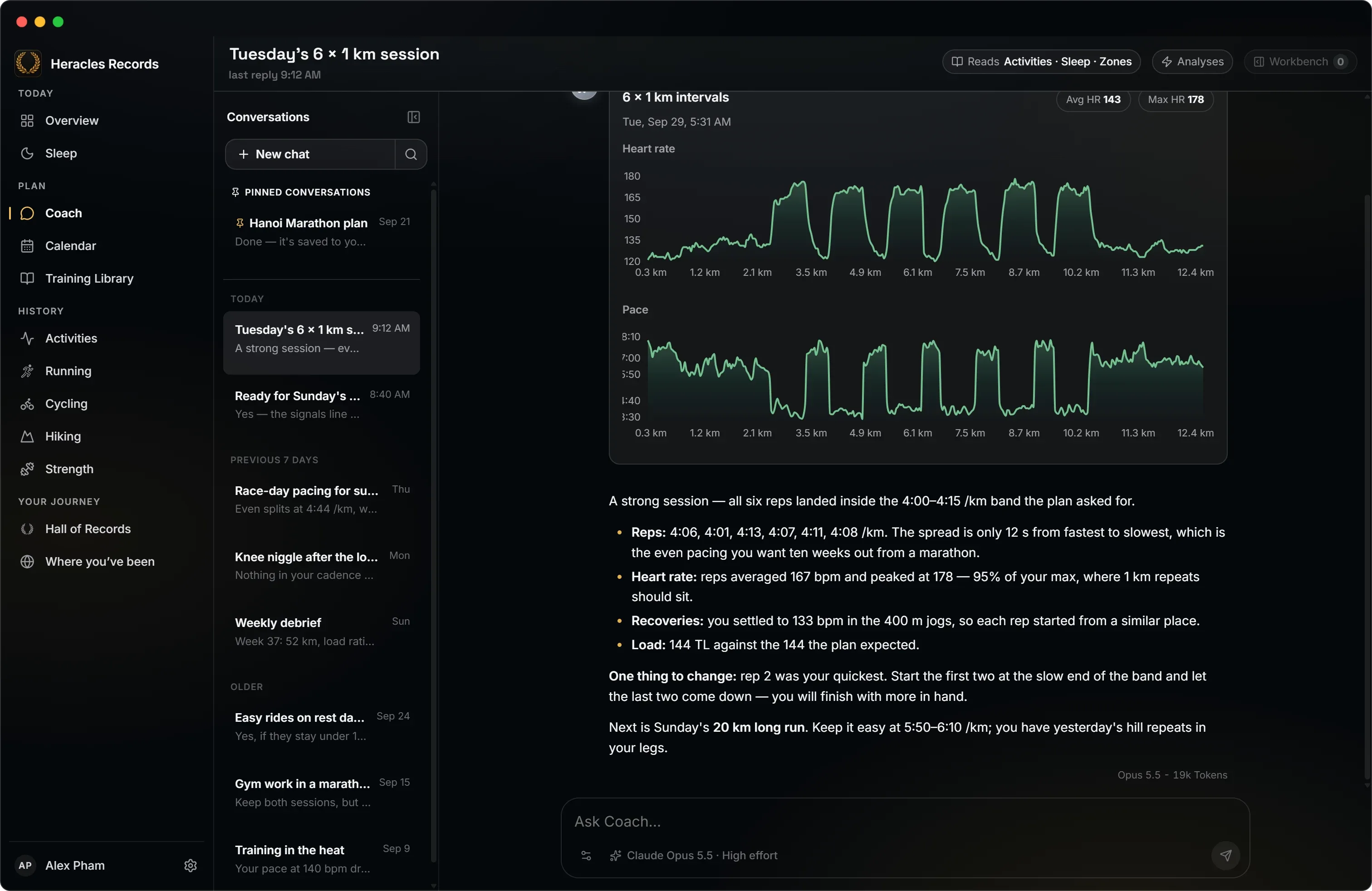Image resolution: width=1372 pixels, height=891 pixels.
Task: Select Tuesday's 6 × 1 km conversation row
Action: [322, 343]
